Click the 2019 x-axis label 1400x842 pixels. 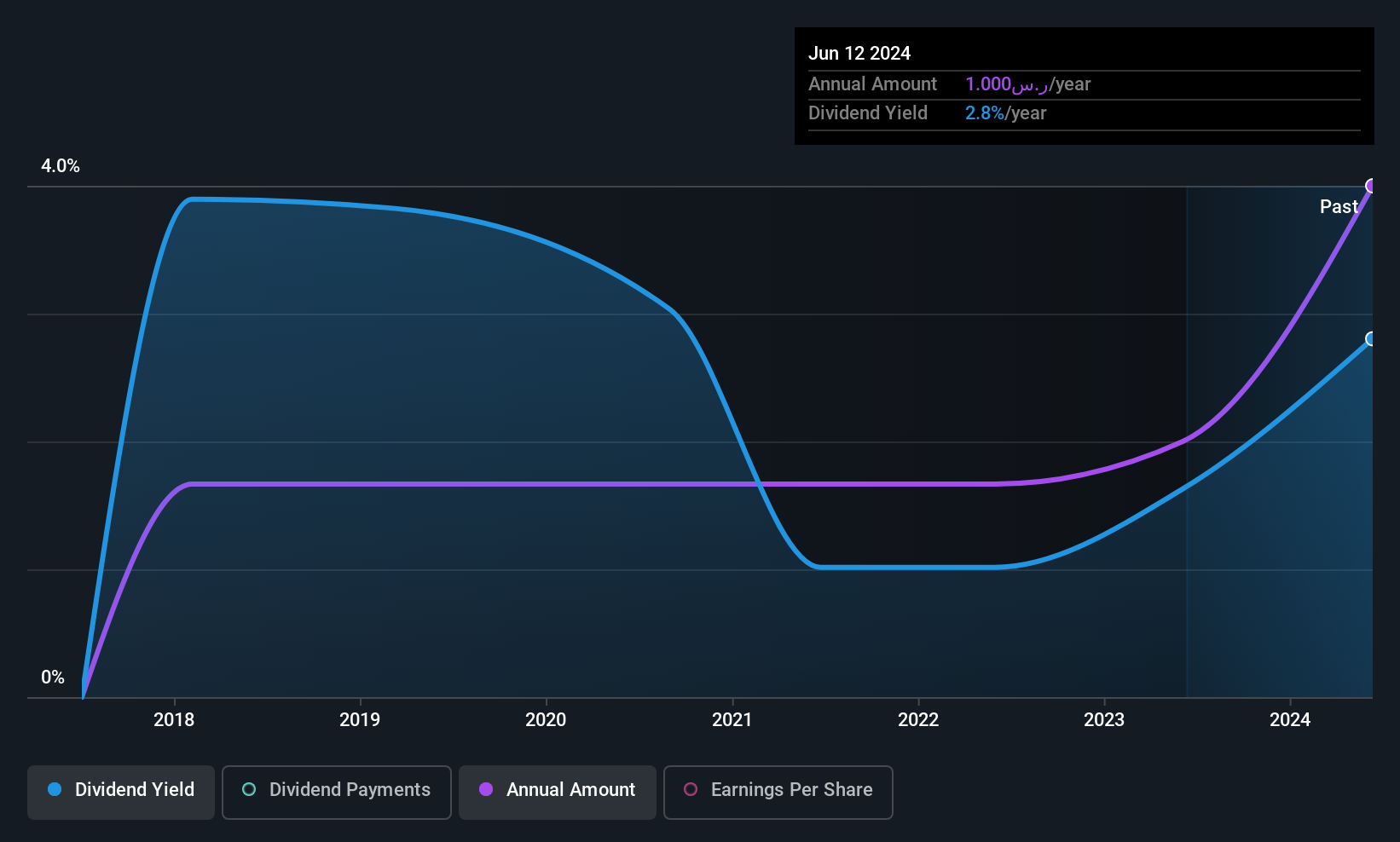[x=360, y=720]
